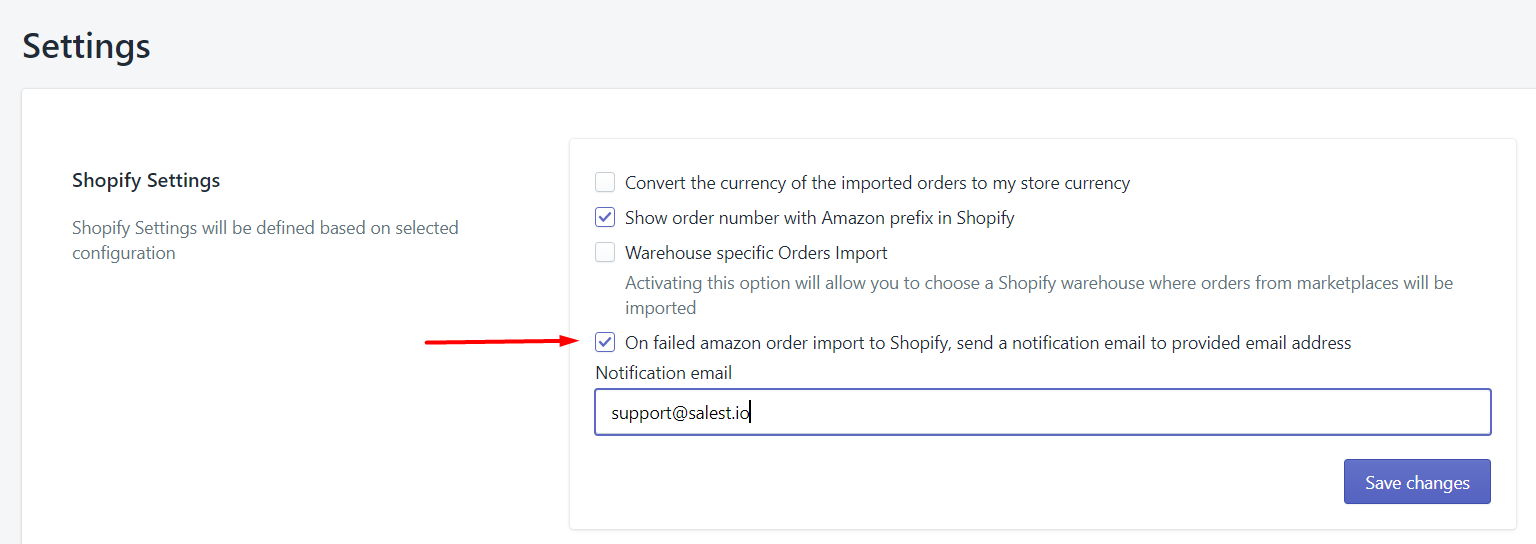
Task: Click the Activating this option help text
Action: [1039, 295]
